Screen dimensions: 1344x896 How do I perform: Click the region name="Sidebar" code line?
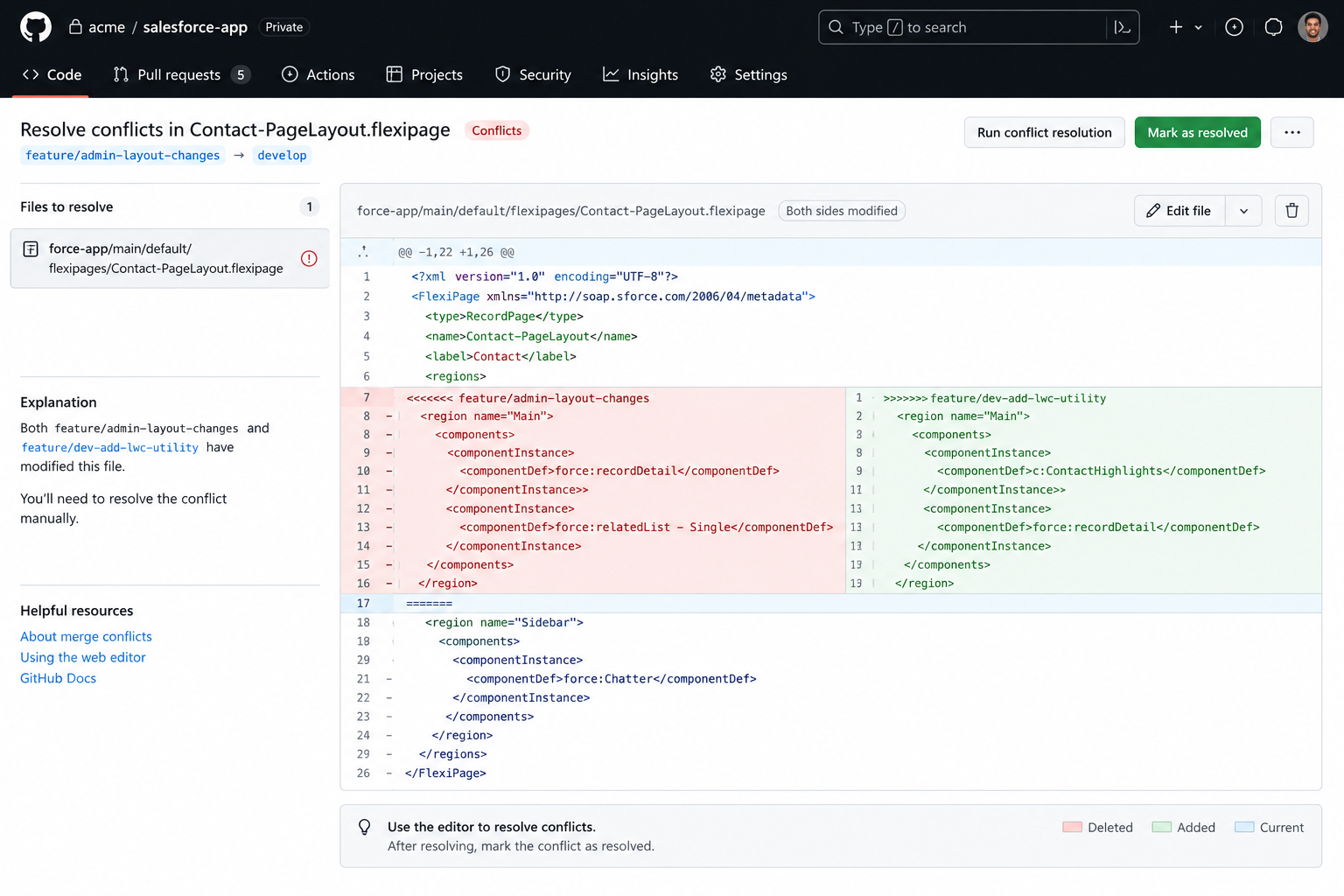pyautogui.click(x=504, y=622)
